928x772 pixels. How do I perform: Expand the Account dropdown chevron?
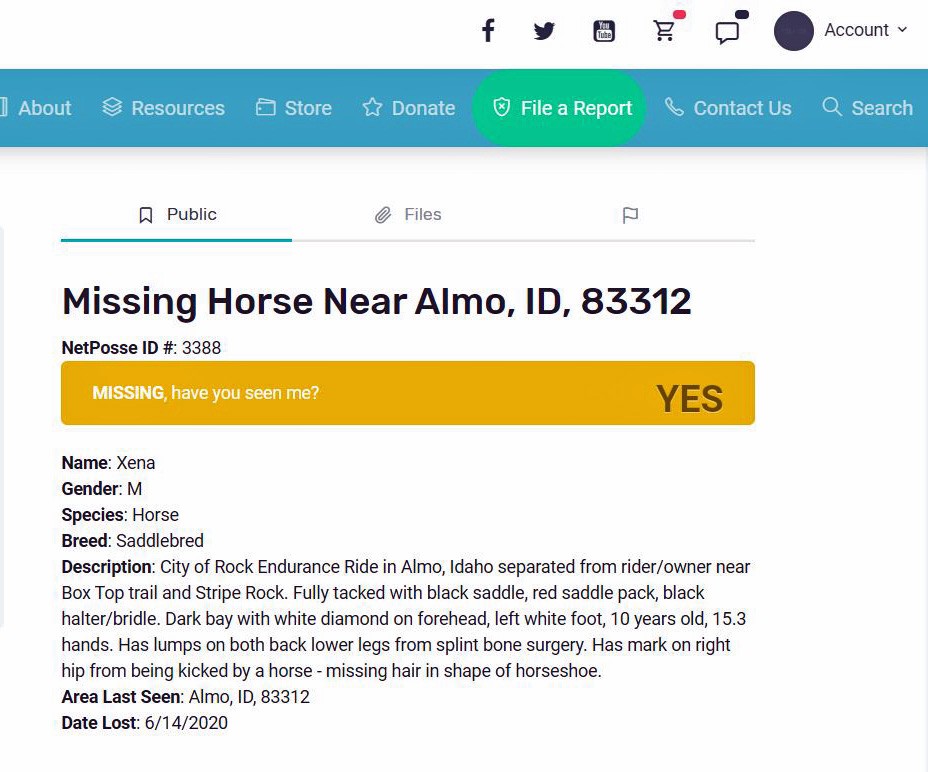click(902, 30)
